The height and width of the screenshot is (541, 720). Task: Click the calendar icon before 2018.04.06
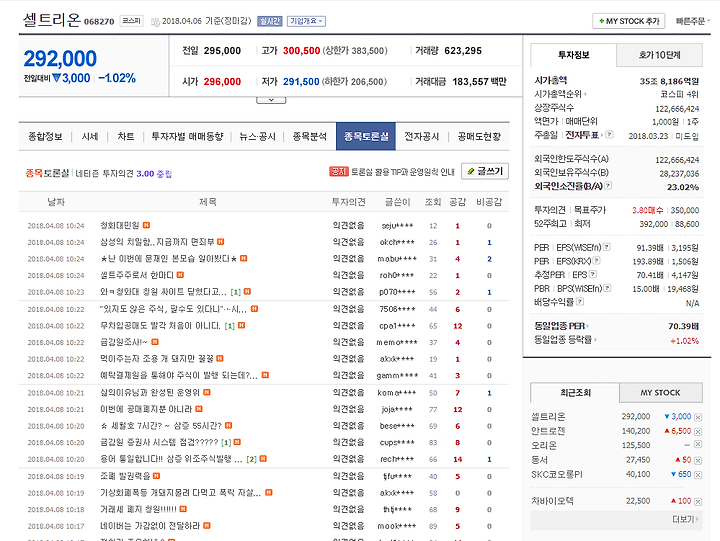[155, 22]
